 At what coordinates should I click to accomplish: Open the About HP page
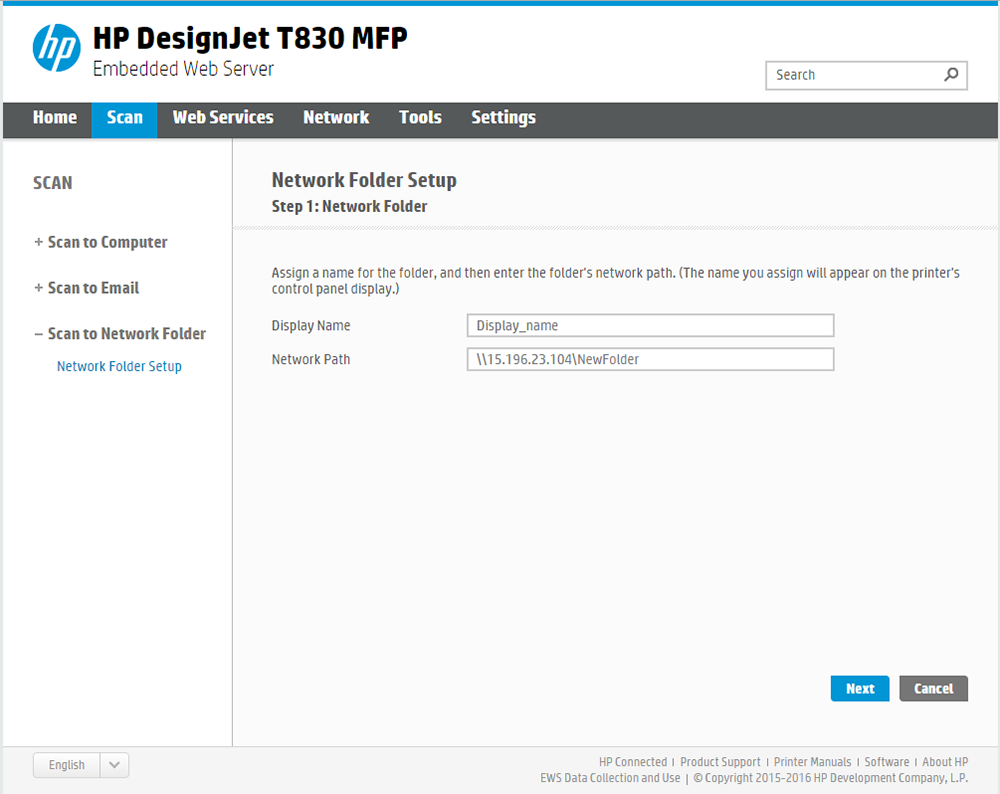tap(945, 762)
